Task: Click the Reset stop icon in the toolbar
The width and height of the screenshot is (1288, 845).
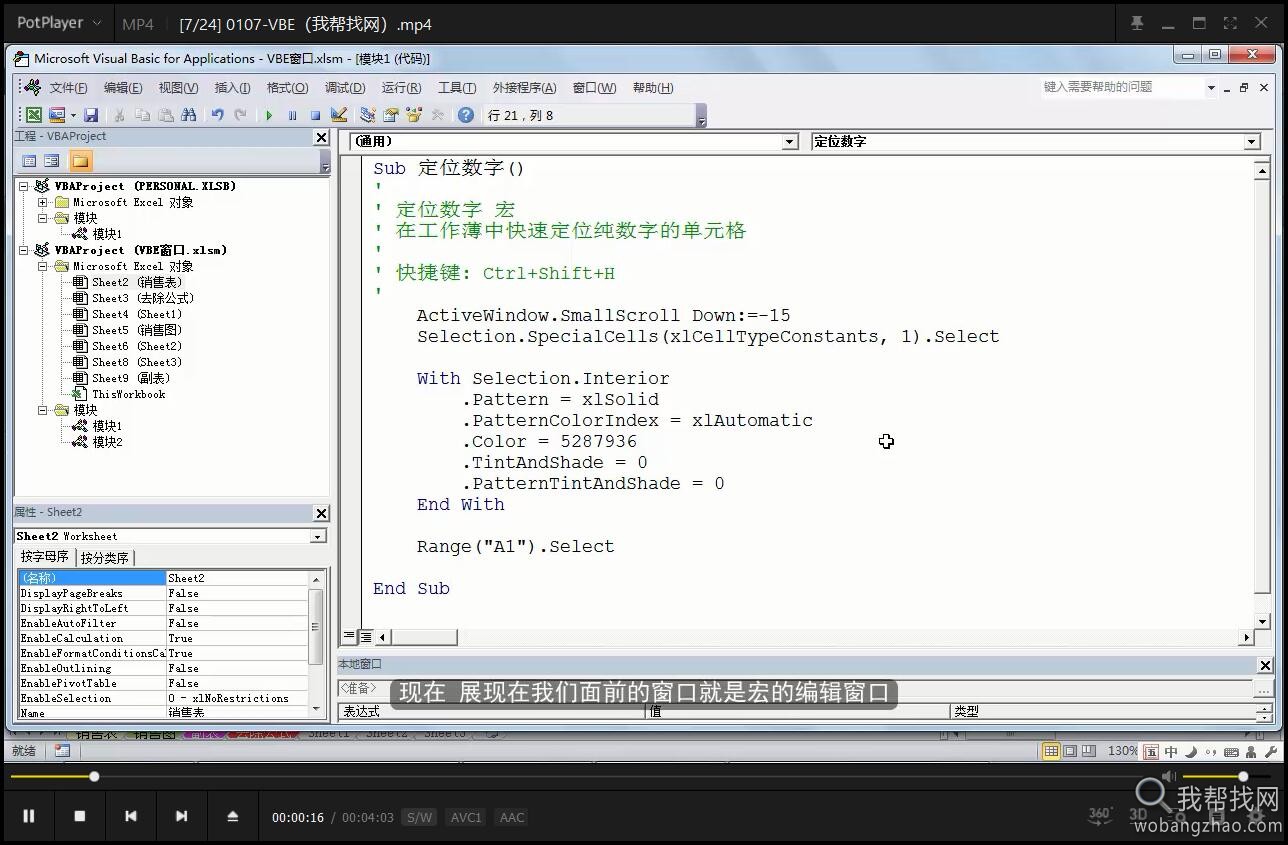Action: coord(315,115)
